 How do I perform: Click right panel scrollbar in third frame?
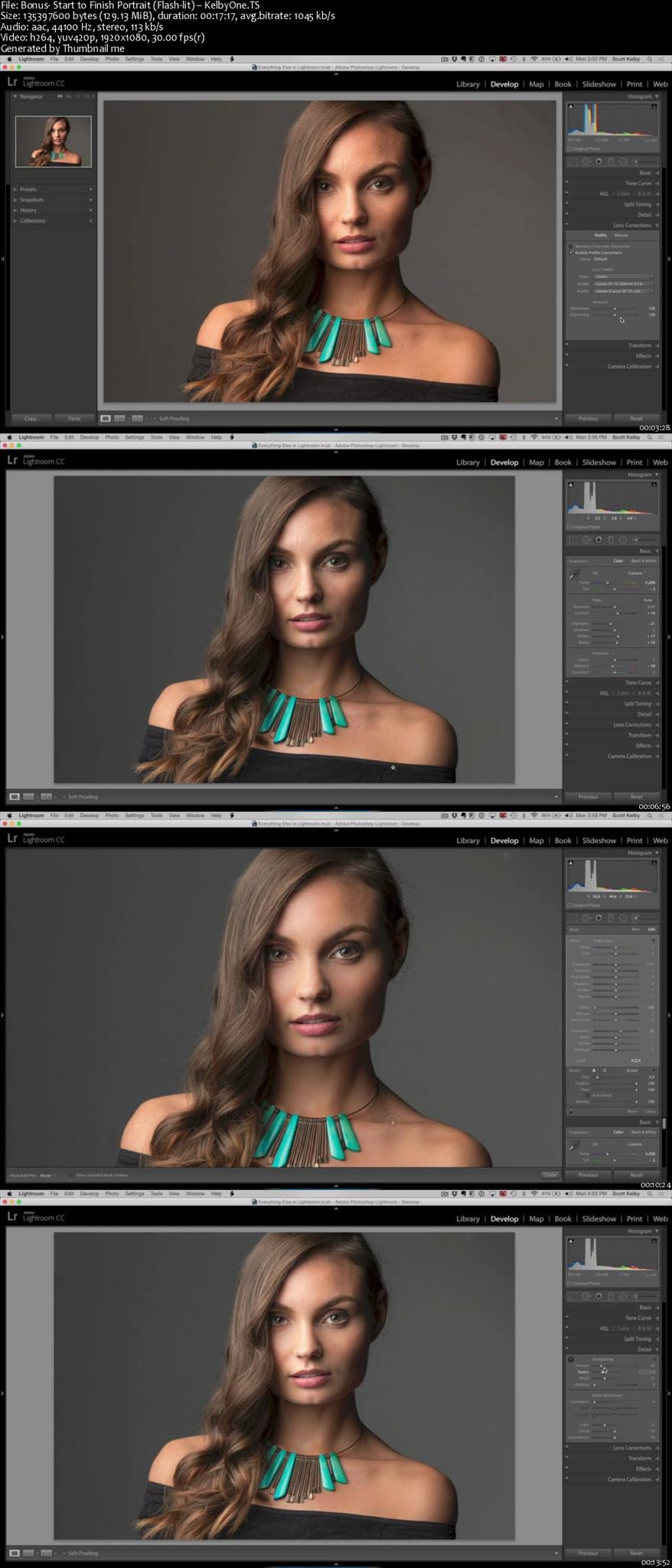(x=664, y=1123)
